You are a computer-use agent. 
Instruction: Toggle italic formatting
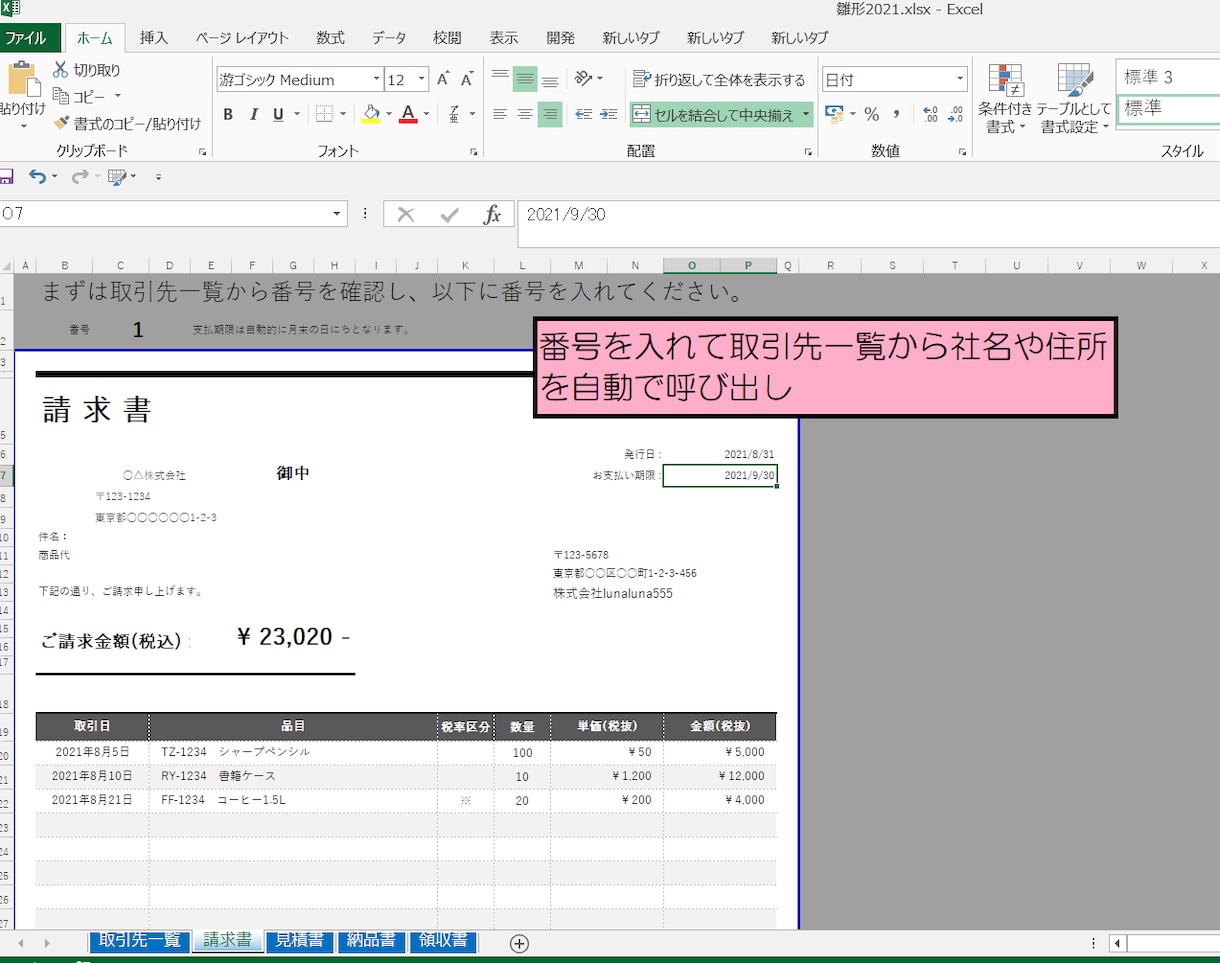coord(254,114)
